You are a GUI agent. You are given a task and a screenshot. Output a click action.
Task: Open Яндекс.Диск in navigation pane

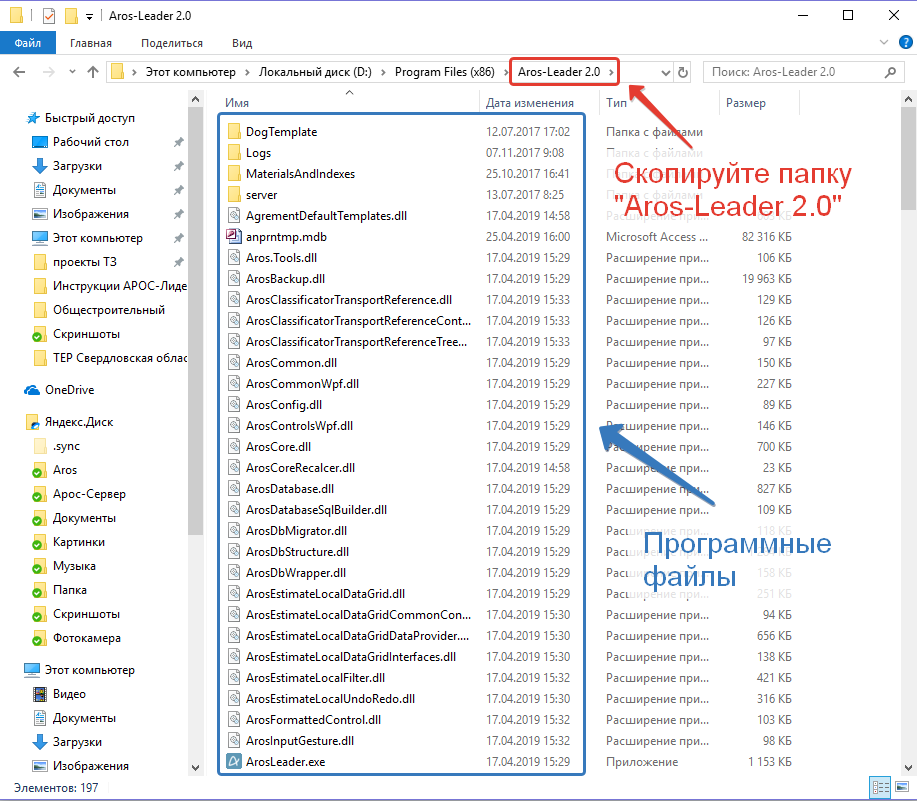coord(79,422)
